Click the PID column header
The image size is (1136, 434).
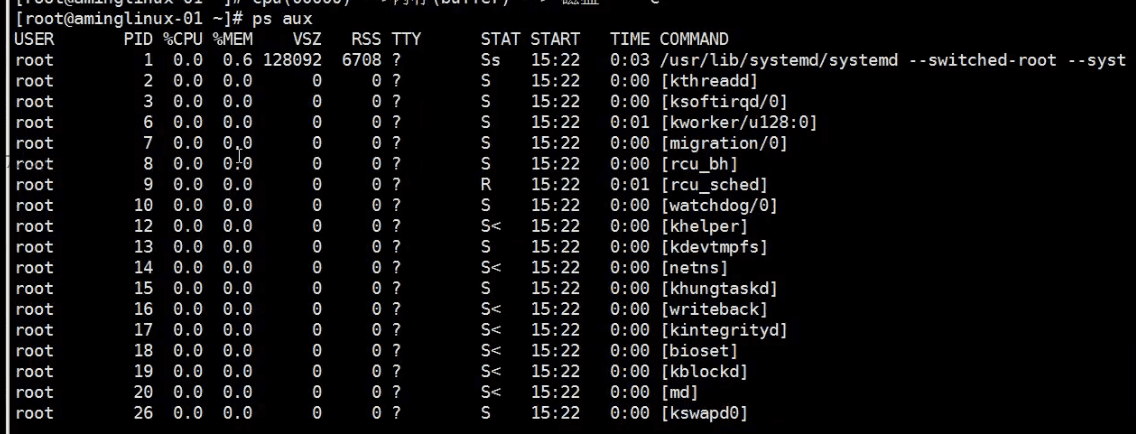tap(138, 40)
